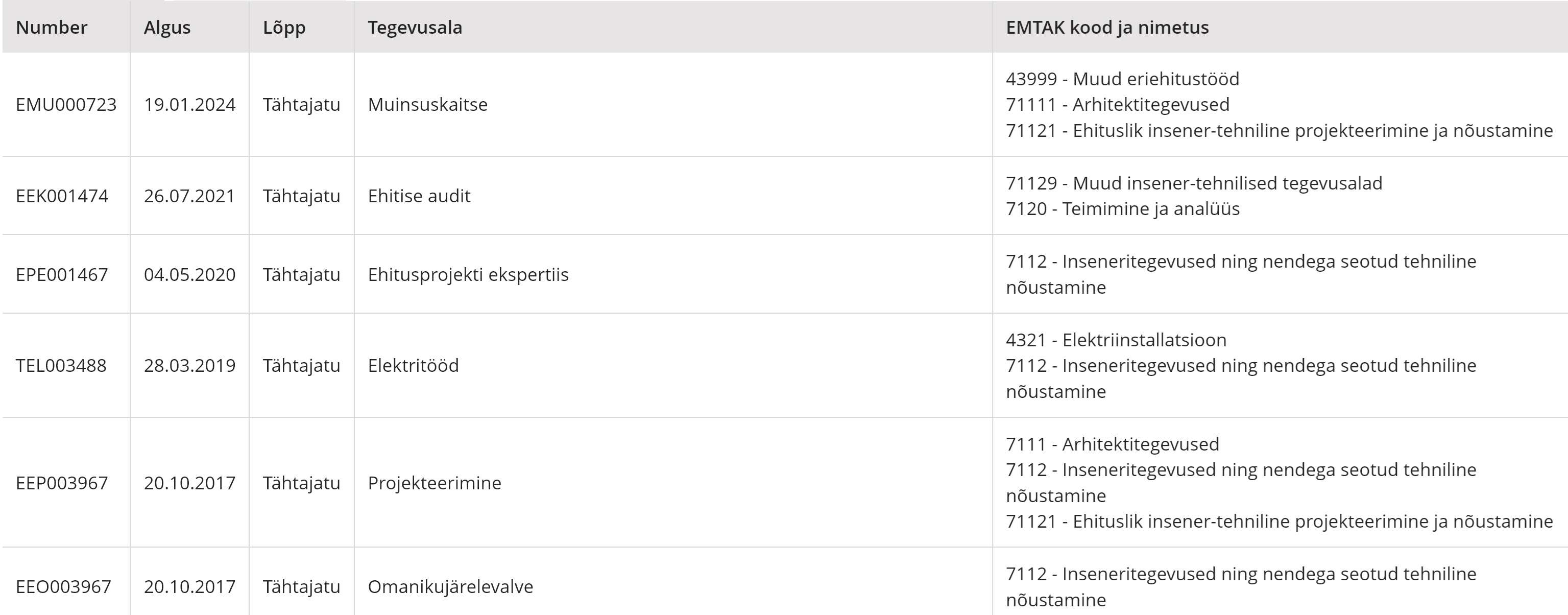1568x615 pixels.
Task: Select registration number TEL003488
Action: (x=61, y=365)
